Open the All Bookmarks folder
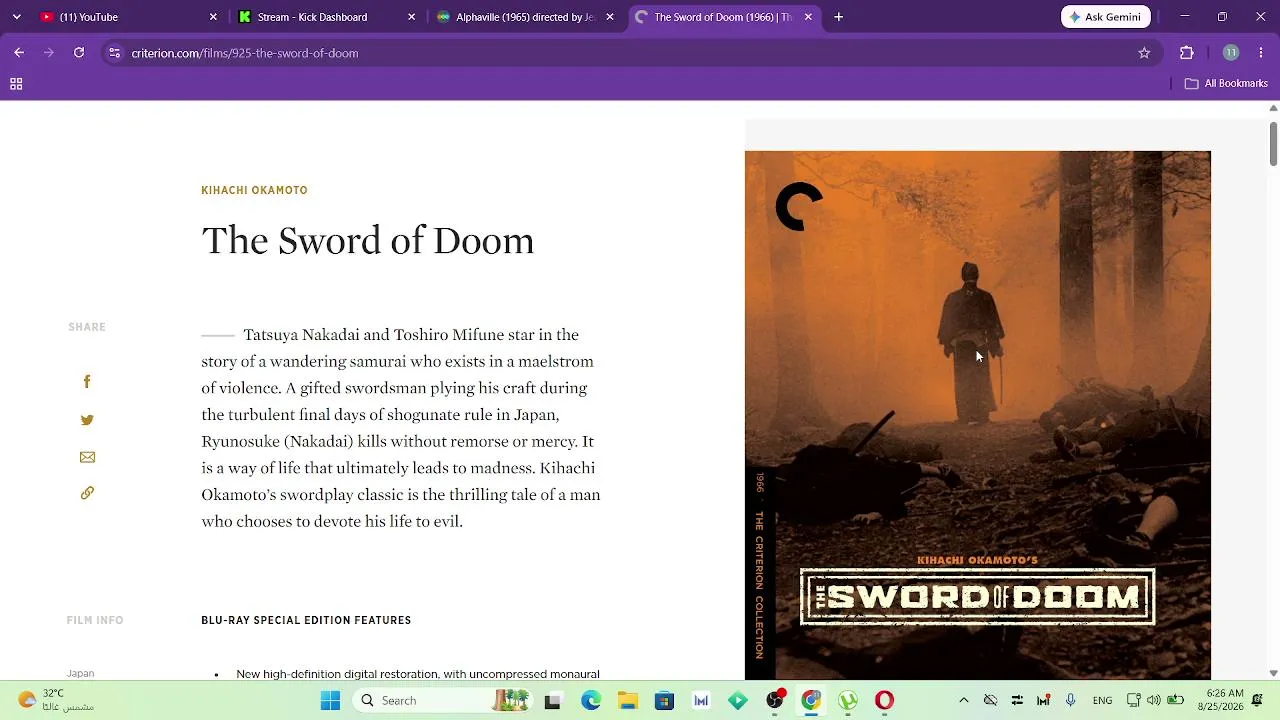Screen dimensions: 1280x720 (1226, 84)
